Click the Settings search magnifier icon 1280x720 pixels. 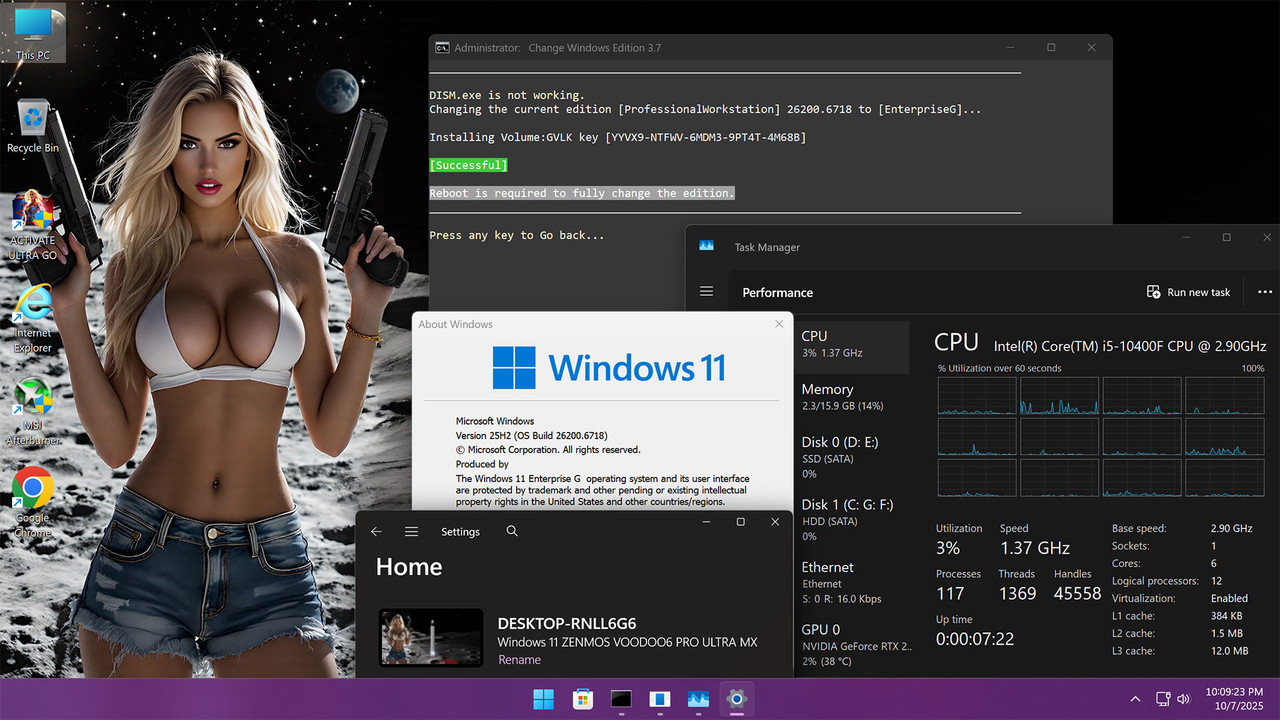[x=512, y=532]
